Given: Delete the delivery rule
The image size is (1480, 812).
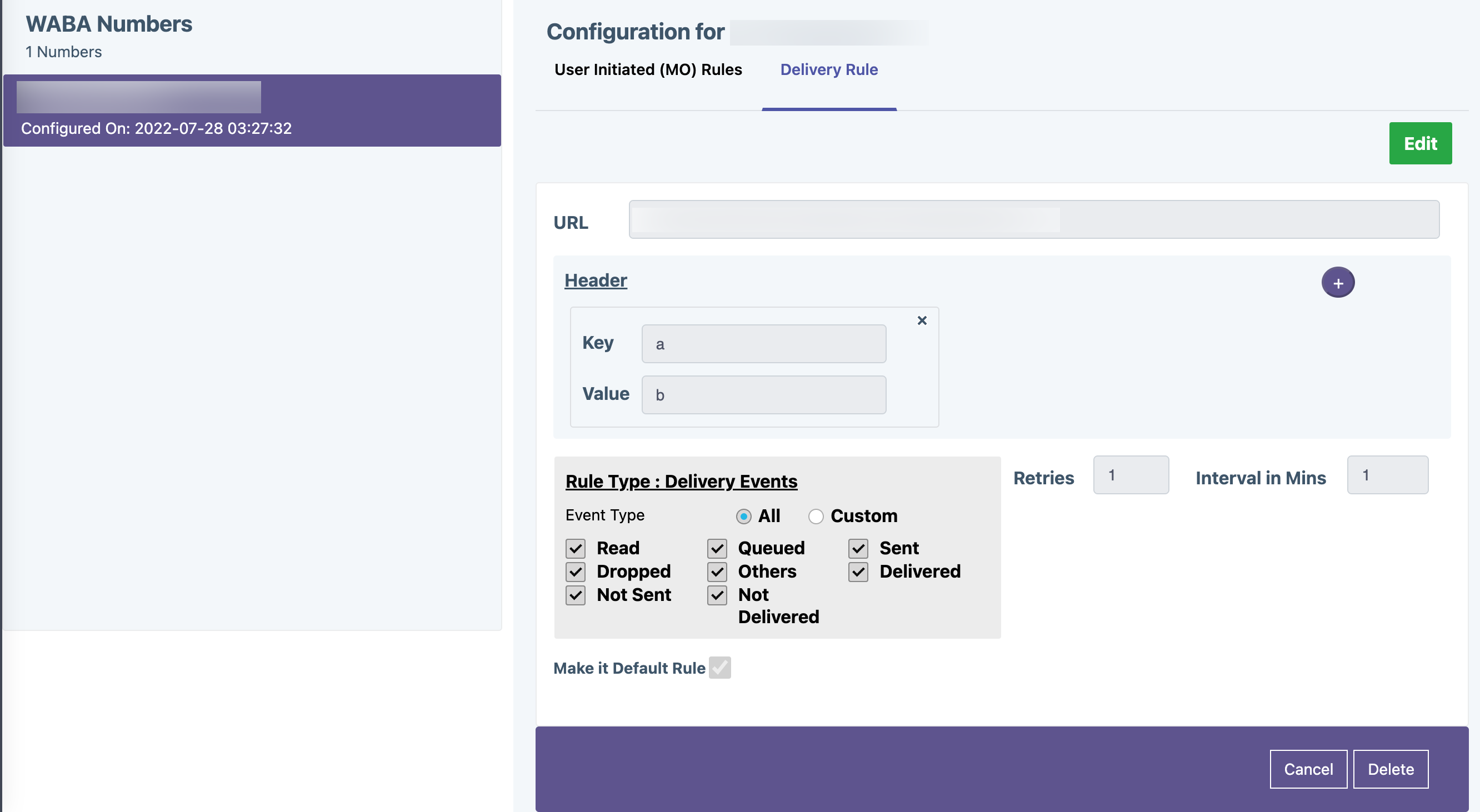Looking at the screenshot, I should coord(1391,769).
